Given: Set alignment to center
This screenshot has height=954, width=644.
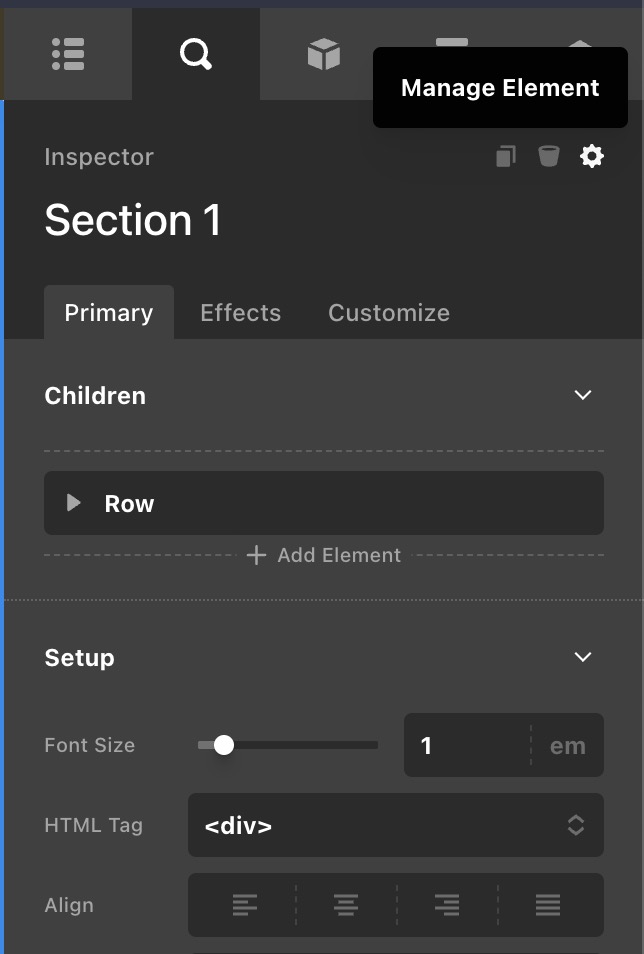Looking at the screenshot, I should pos(346,905).
